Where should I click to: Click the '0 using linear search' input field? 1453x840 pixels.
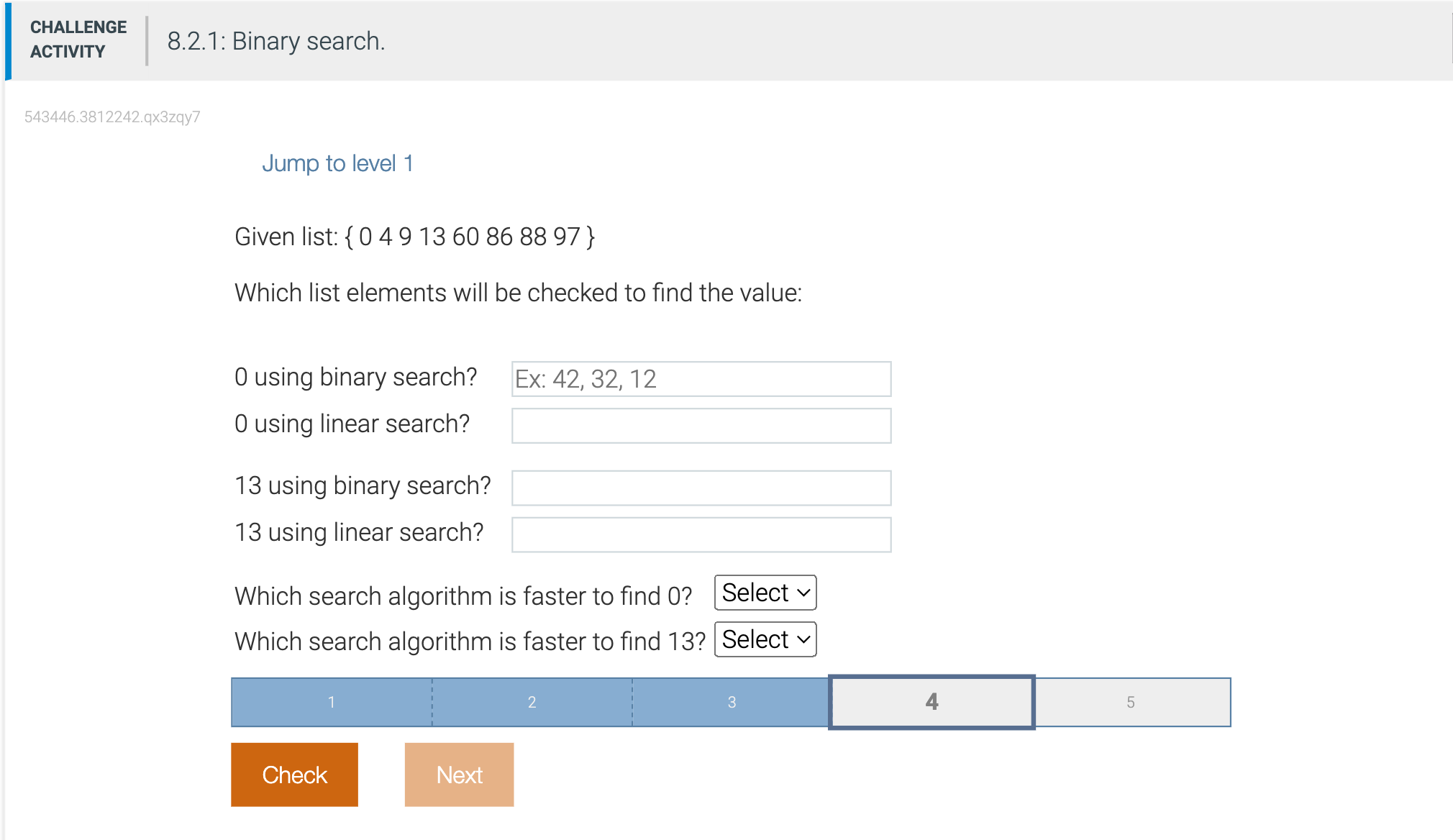(x=700, y=425)
